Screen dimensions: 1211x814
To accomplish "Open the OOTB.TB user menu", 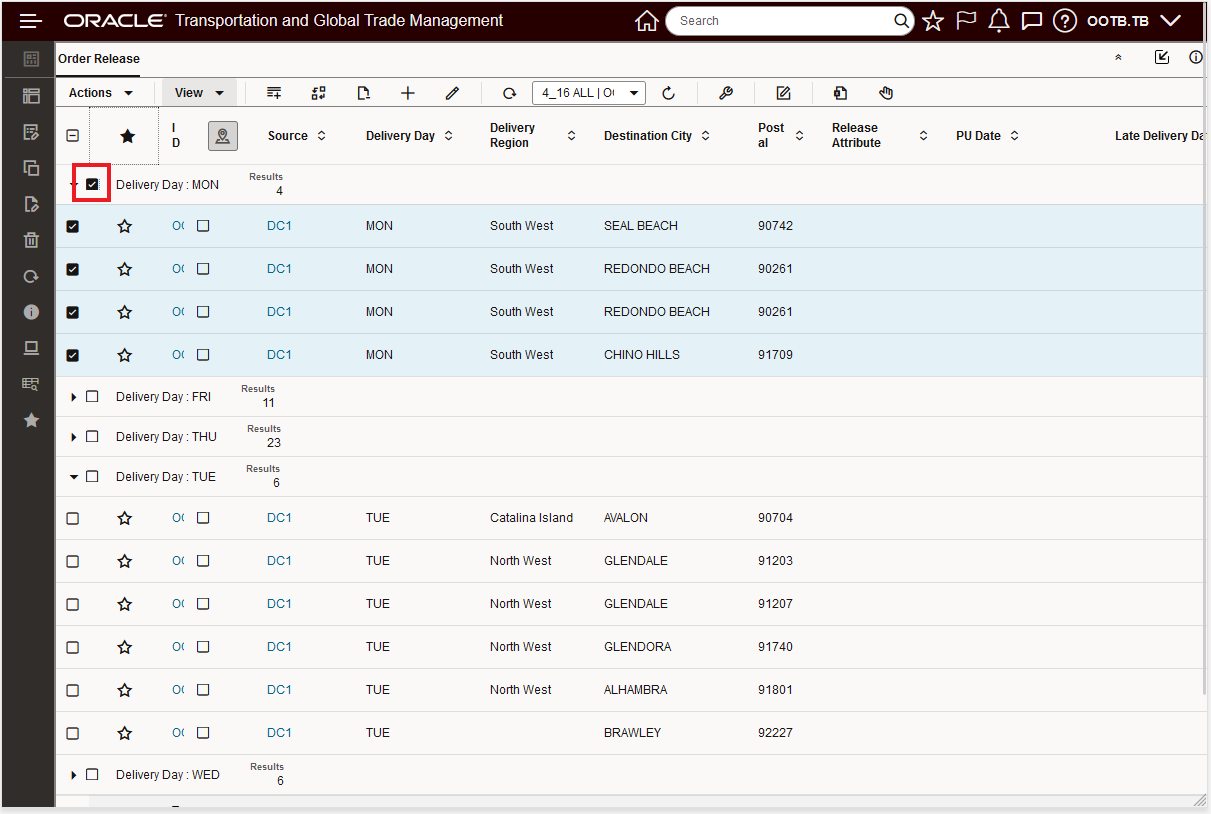I will coord(1134,21).
